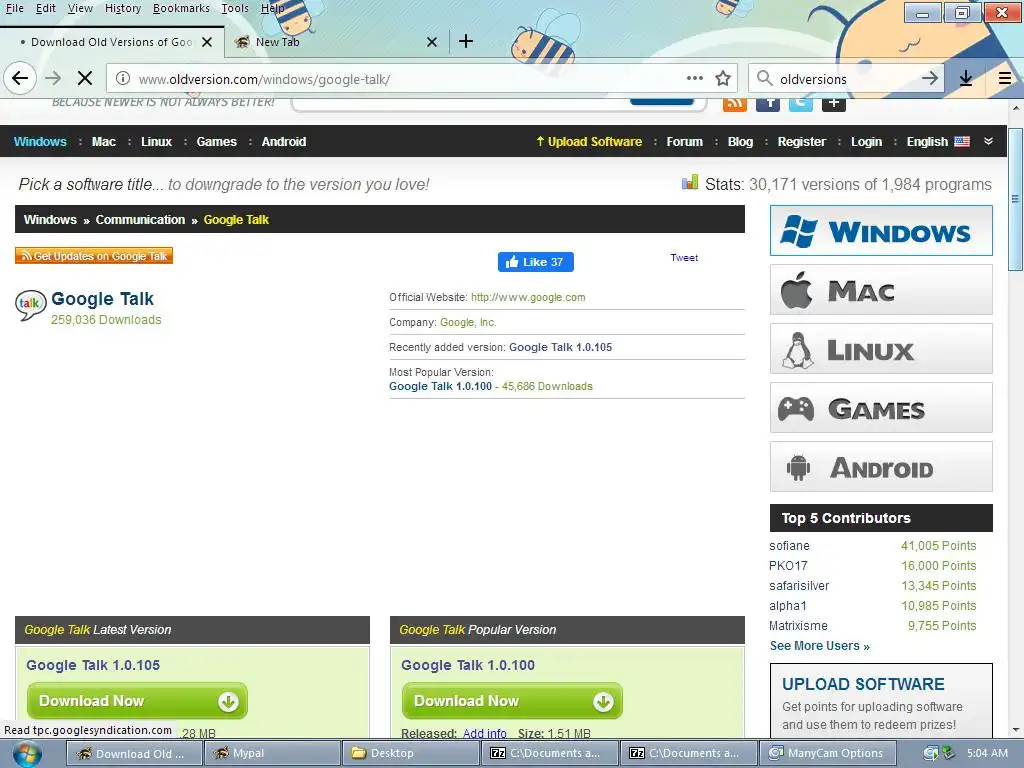Click the search magnifier icon in search box

[764, 78]
